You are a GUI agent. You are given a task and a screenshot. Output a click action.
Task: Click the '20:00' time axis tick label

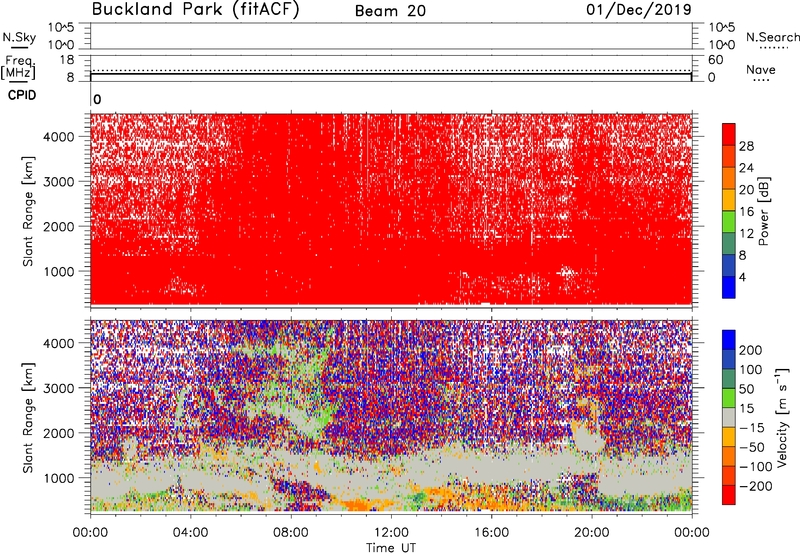click(x=591, y=533)
